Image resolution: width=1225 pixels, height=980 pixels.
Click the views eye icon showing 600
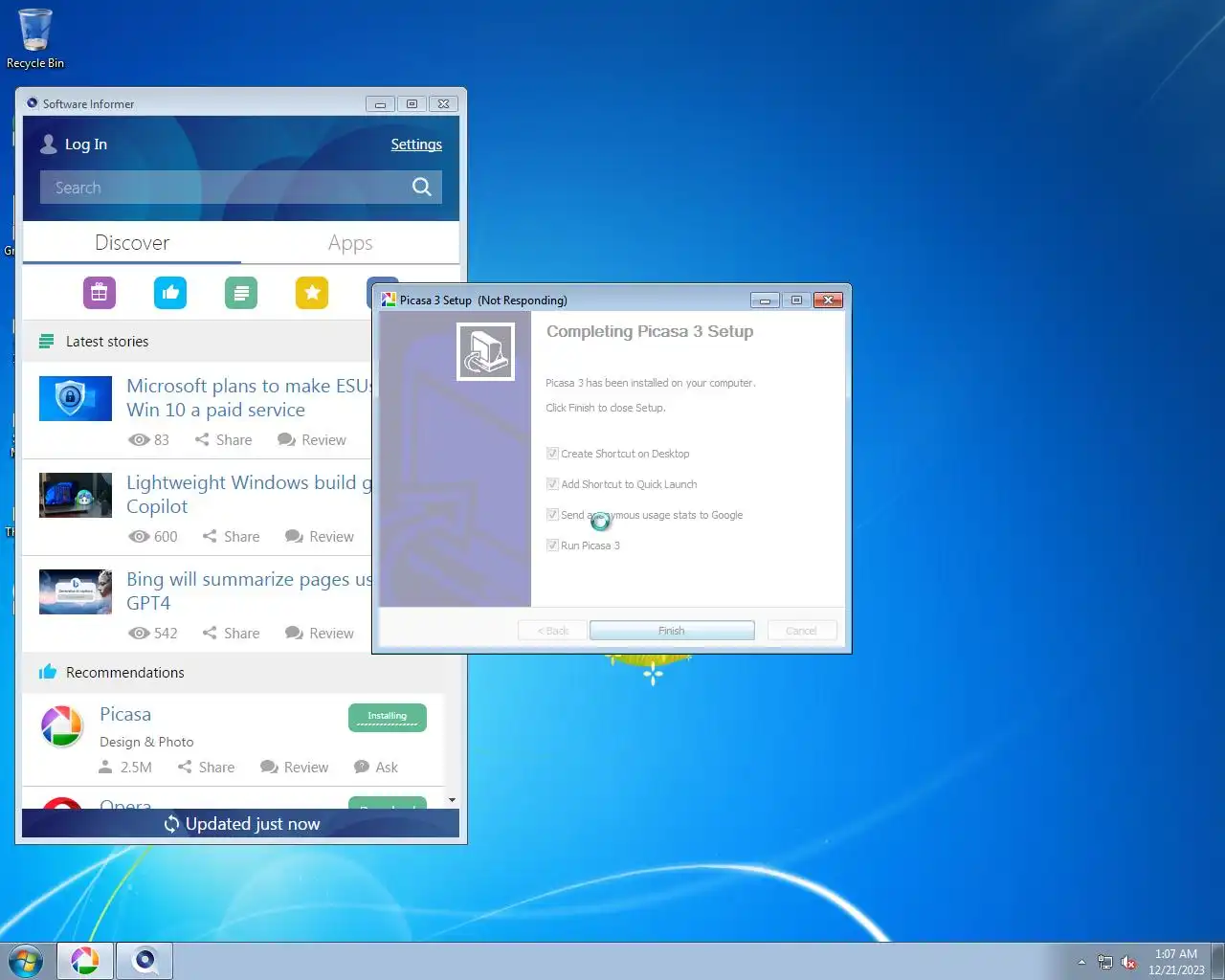[x=139, y=537]
